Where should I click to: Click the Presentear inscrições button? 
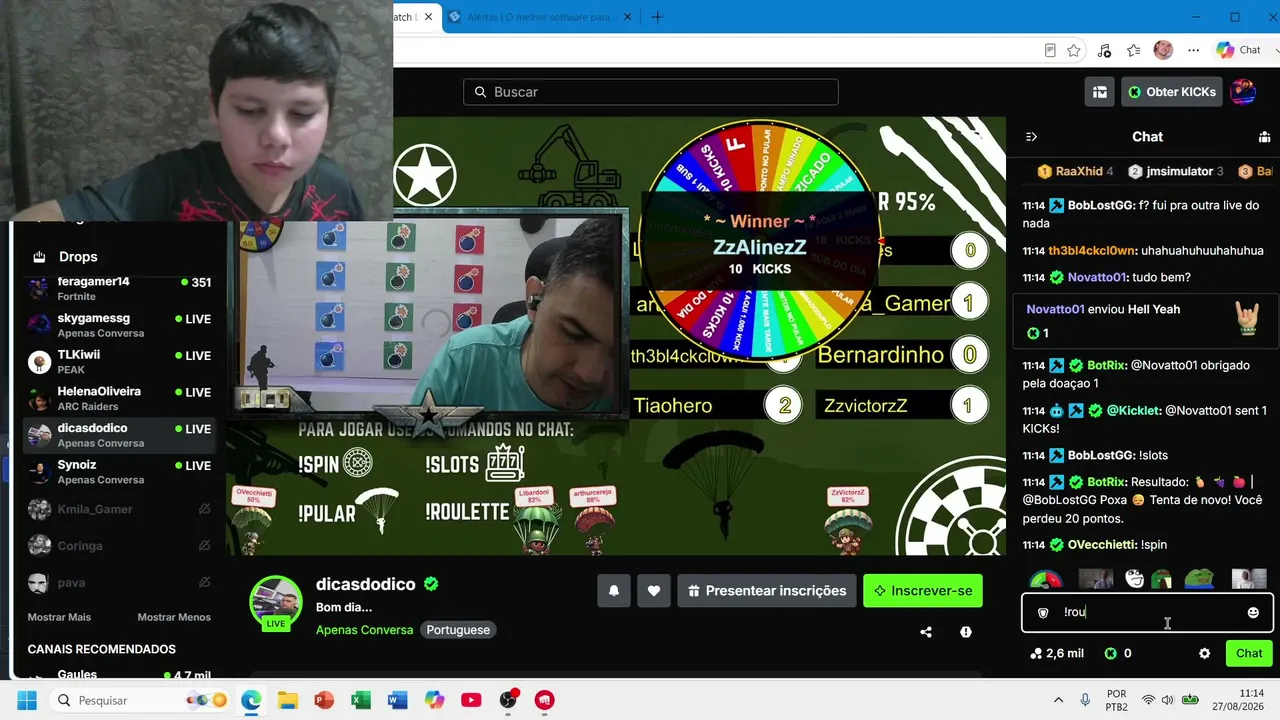pyautogui.click(x=767, y=591)
